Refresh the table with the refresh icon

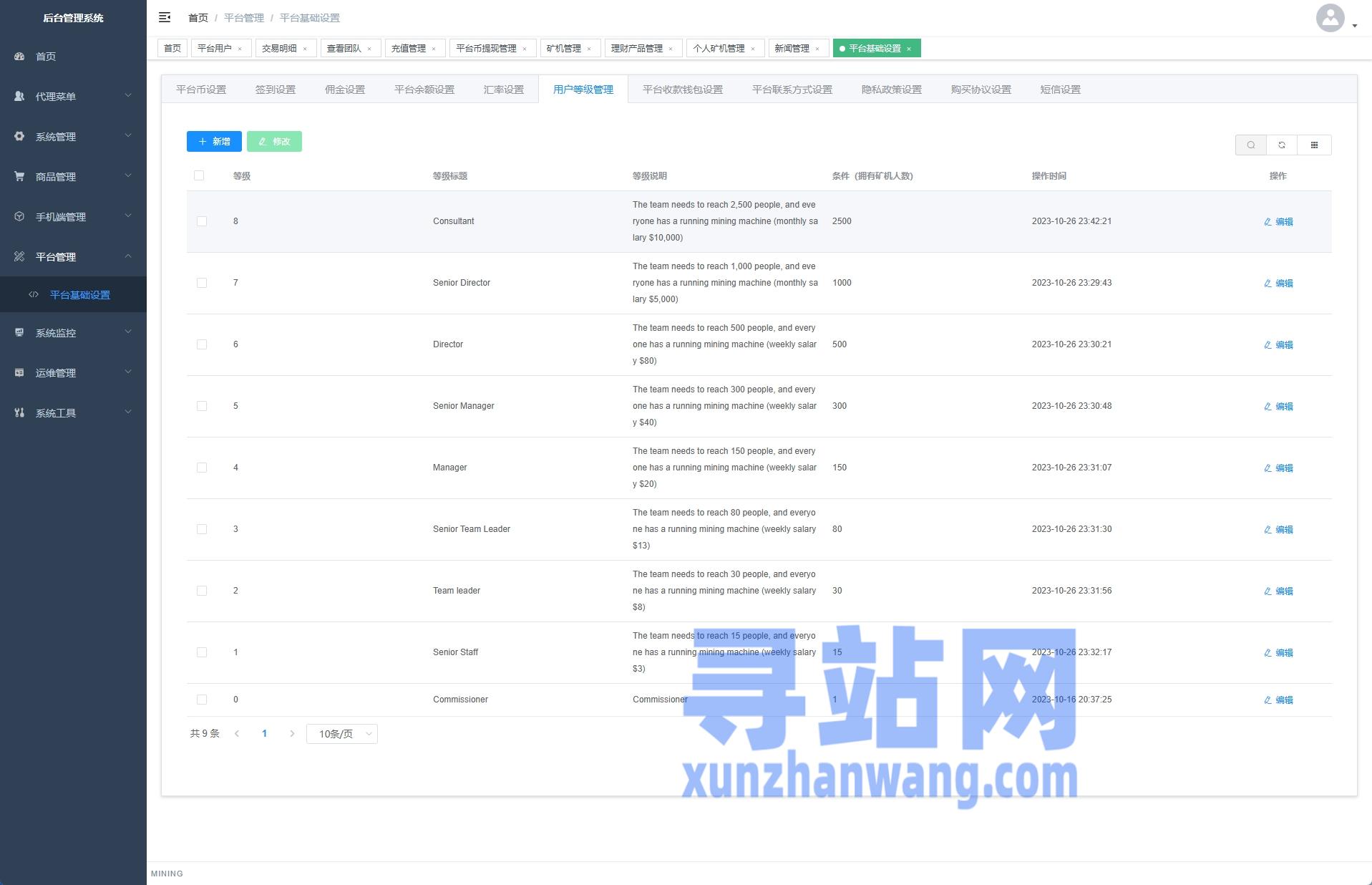1282,145
